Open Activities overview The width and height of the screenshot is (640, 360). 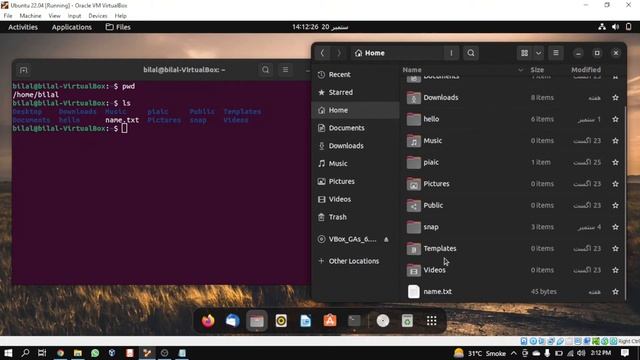pyautogui.click(x=23, y=27)
